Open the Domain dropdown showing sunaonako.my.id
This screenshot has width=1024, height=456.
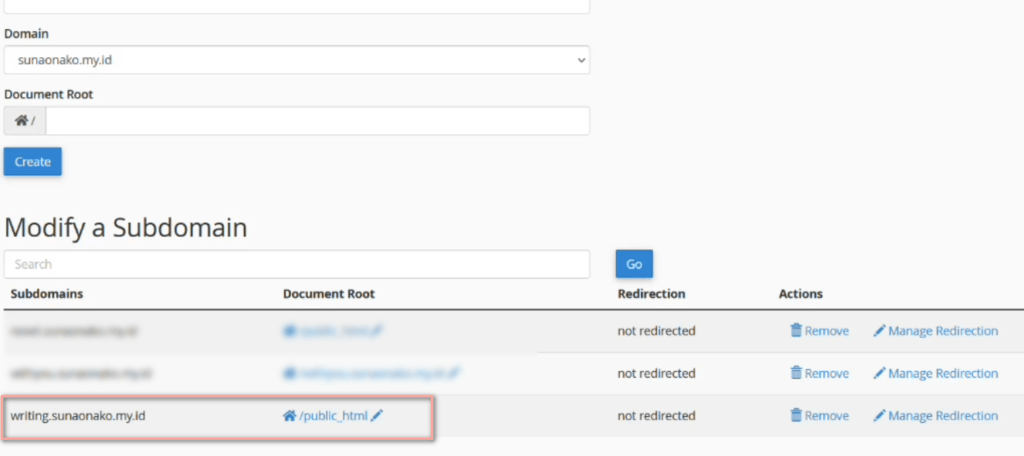pyautogui.click(x=296, y=60)
